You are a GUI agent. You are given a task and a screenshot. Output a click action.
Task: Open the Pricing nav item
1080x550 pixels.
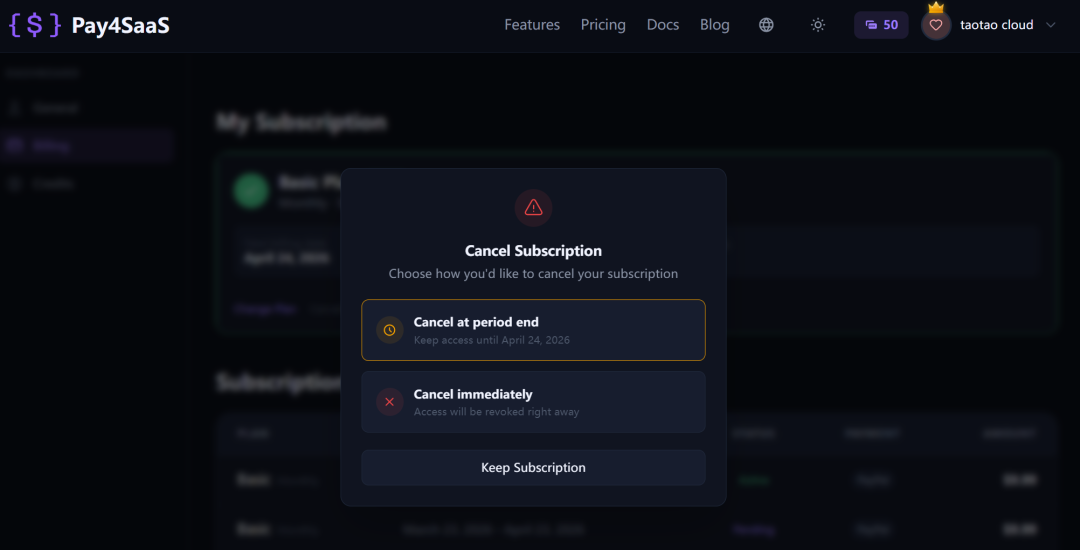pos(603,25)
